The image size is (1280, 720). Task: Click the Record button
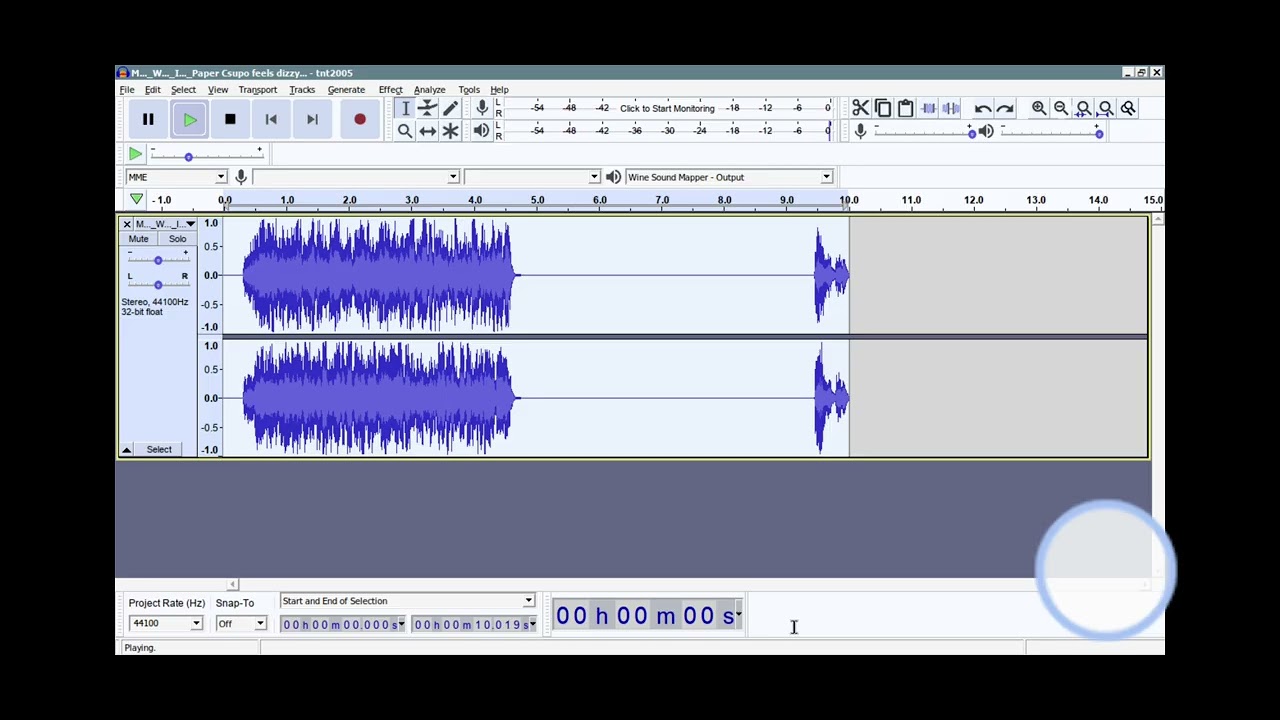pos(360,120)
